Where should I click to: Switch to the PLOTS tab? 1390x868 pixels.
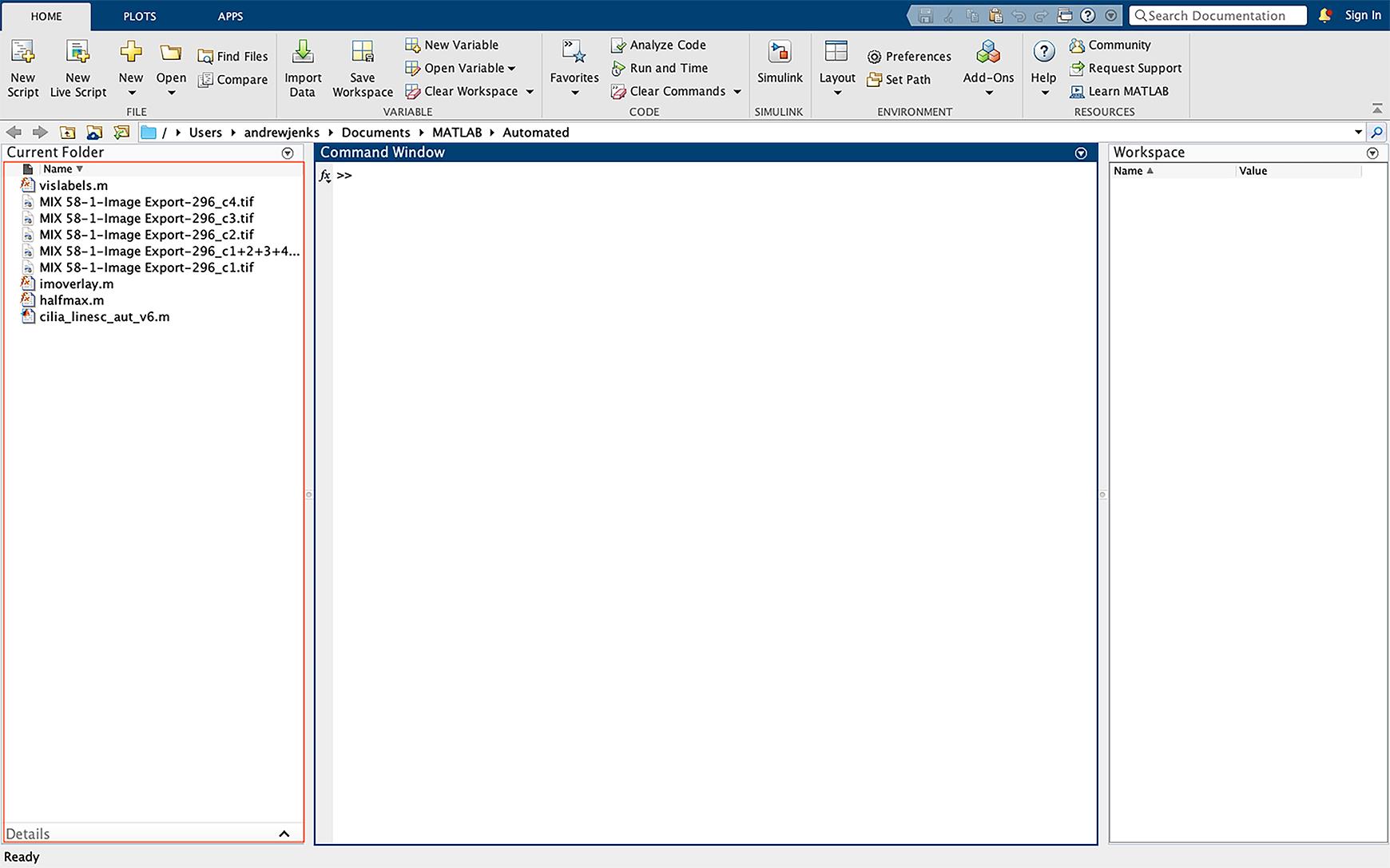click(140, 16)
